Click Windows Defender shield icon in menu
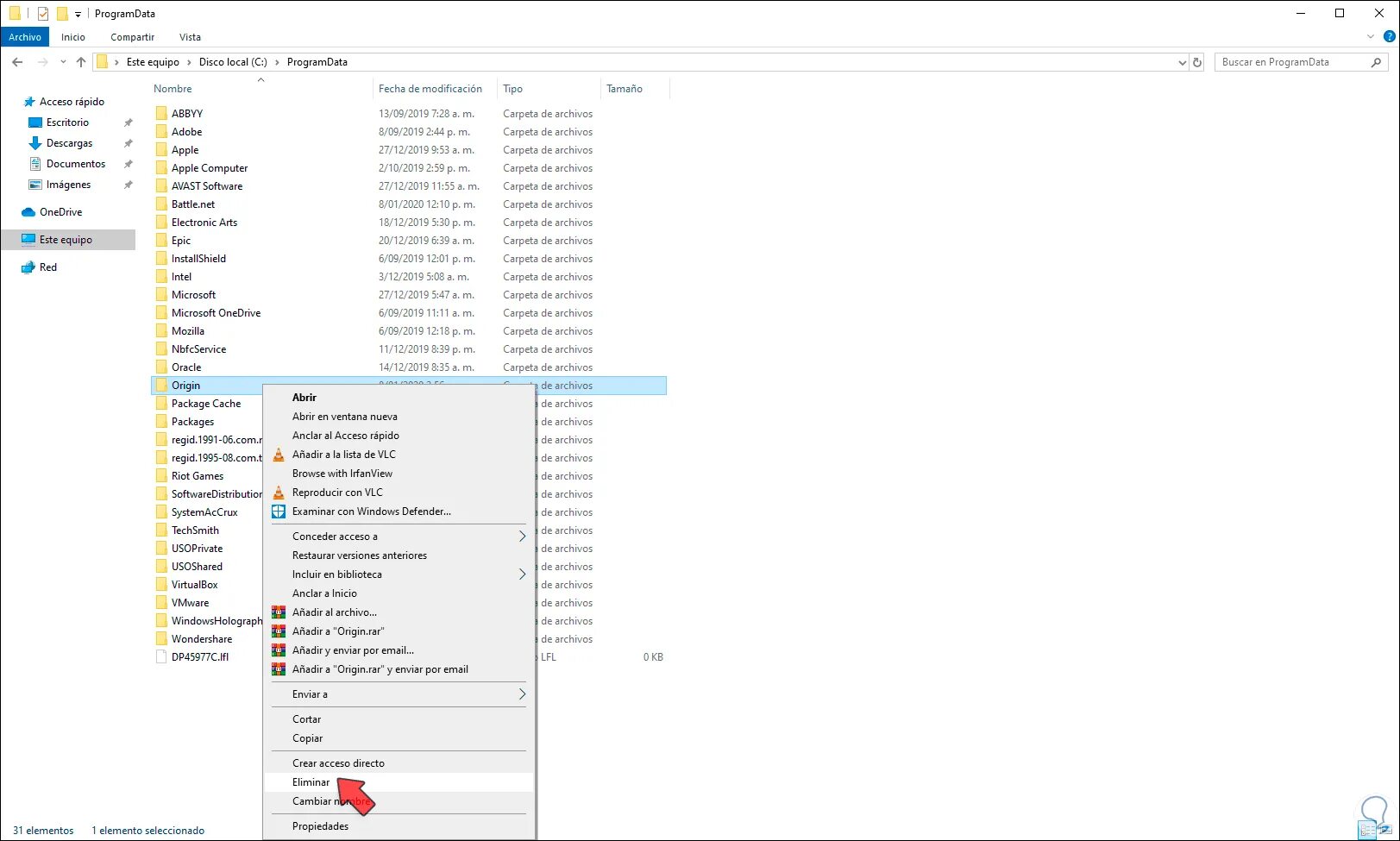Viewport: 1400px width, 841px height. pyautogui.click(x=279, y=512)
